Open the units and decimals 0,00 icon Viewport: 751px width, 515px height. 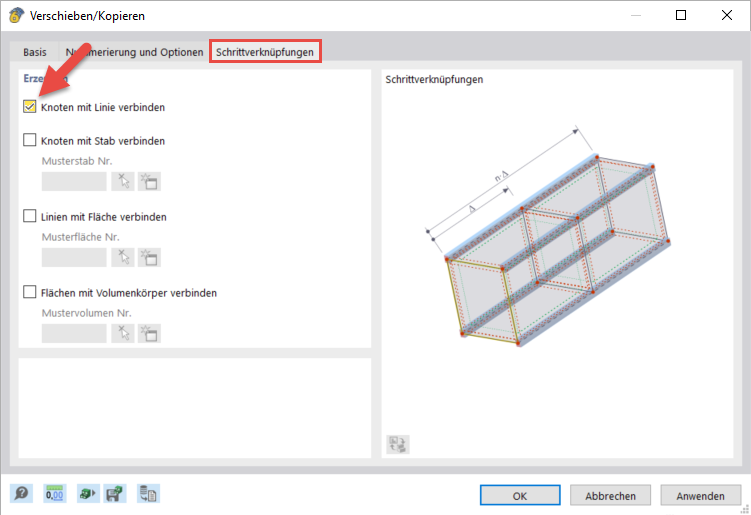pyautogui.click(x=55, y=493)
